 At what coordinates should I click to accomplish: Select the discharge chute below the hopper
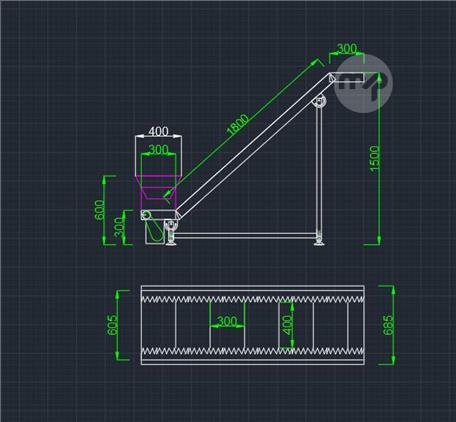155,232
